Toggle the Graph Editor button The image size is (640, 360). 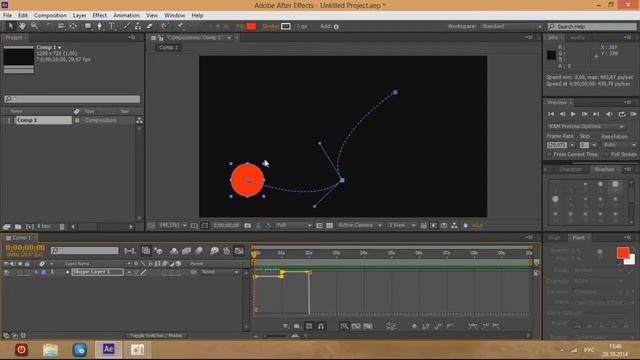coord(239,251)
